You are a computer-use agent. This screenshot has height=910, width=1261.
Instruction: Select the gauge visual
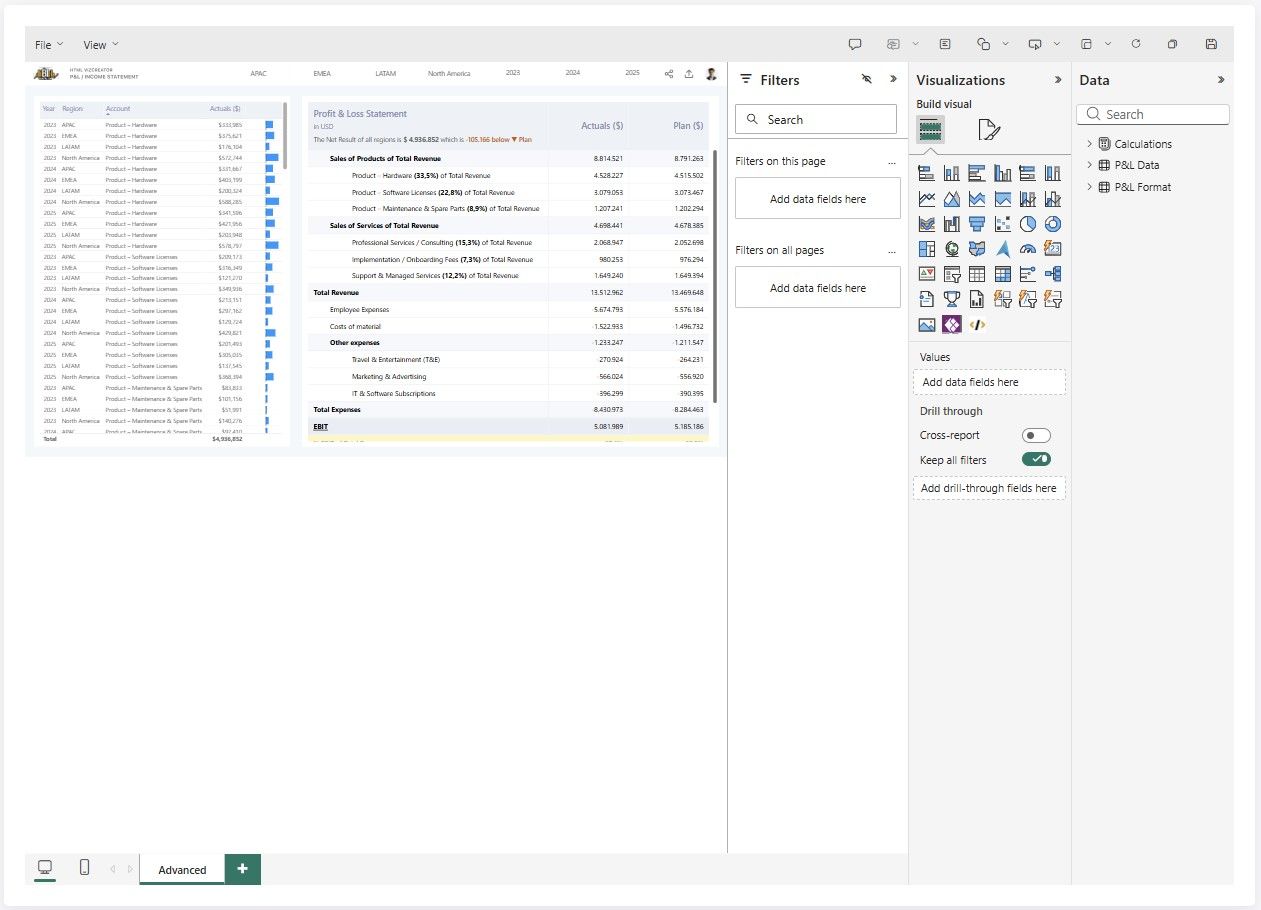point(1027,248)
